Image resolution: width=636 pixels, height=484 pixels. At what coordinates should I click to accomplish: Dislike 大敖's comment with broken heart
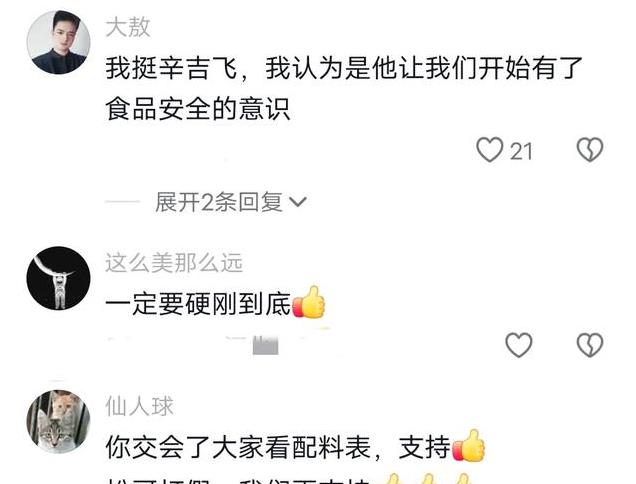click(x=590, y=150)
